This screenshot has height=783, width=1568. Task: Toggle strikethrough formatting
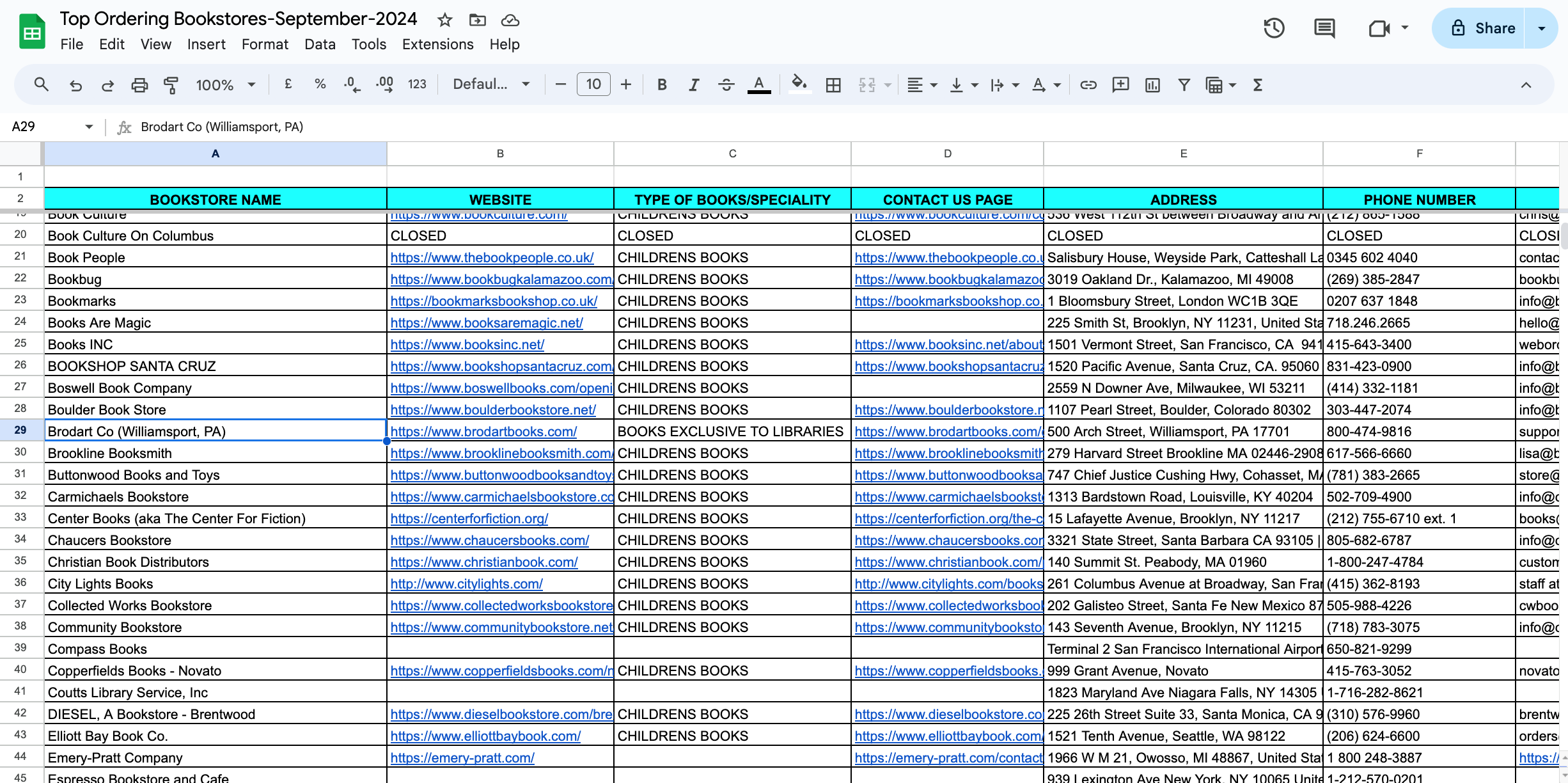point(726,84)
